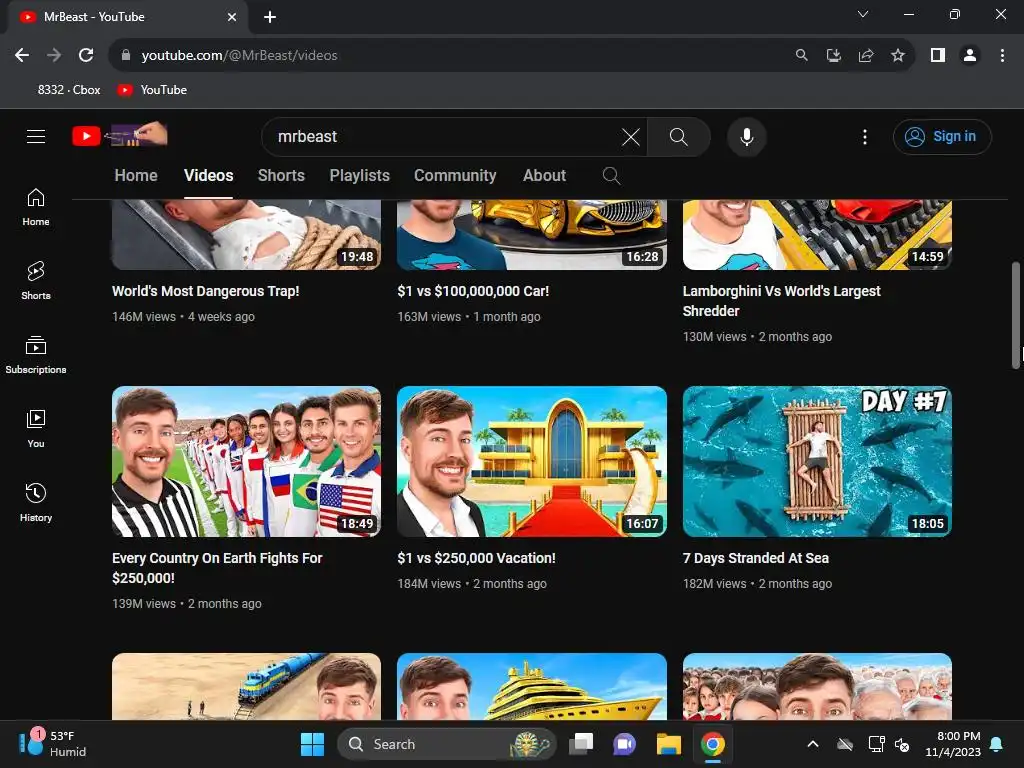The image size is (1024, 768).
Task: Search within the MrBeast channel
Action: pyautogui.click(x=611, y=176)
